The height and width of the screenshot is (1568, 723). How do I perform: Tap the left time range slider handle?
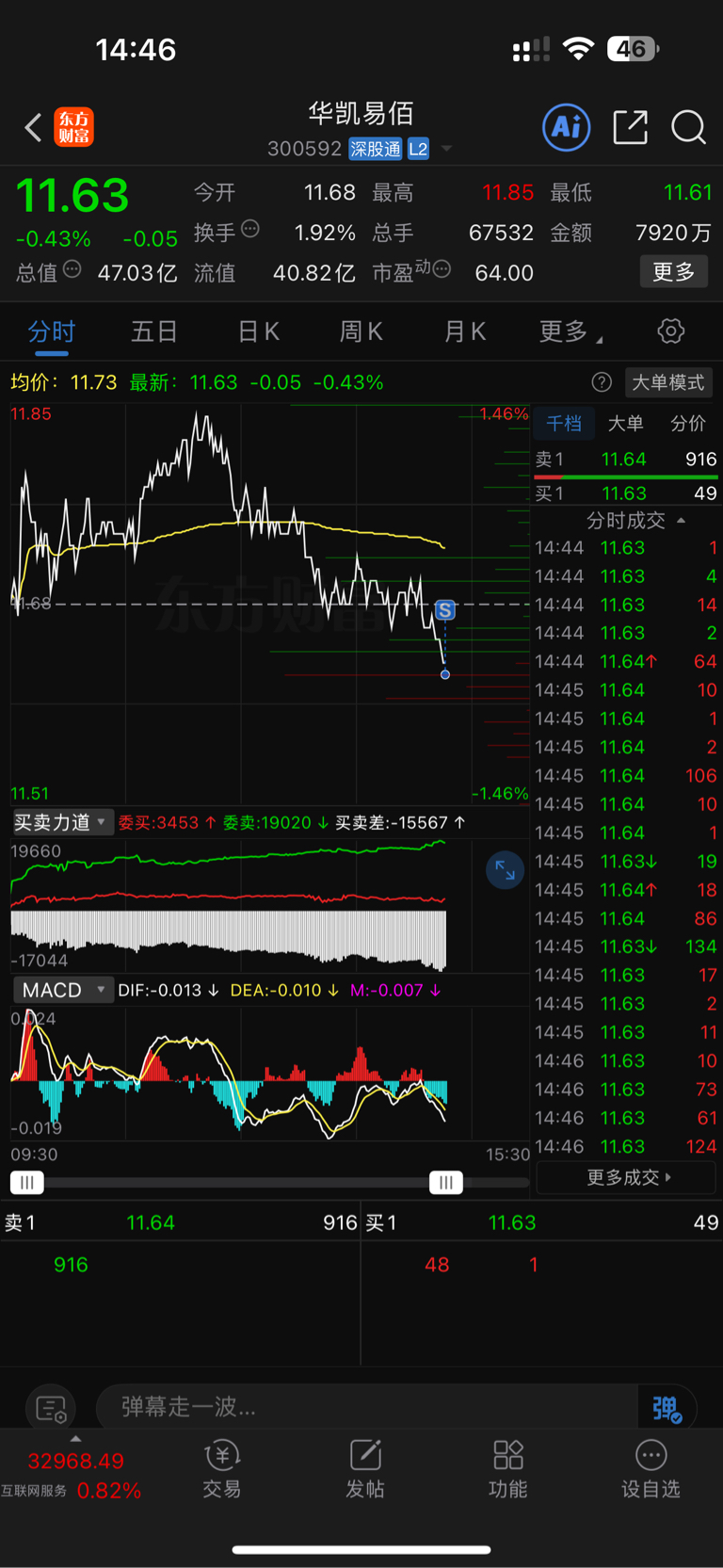26,1183
